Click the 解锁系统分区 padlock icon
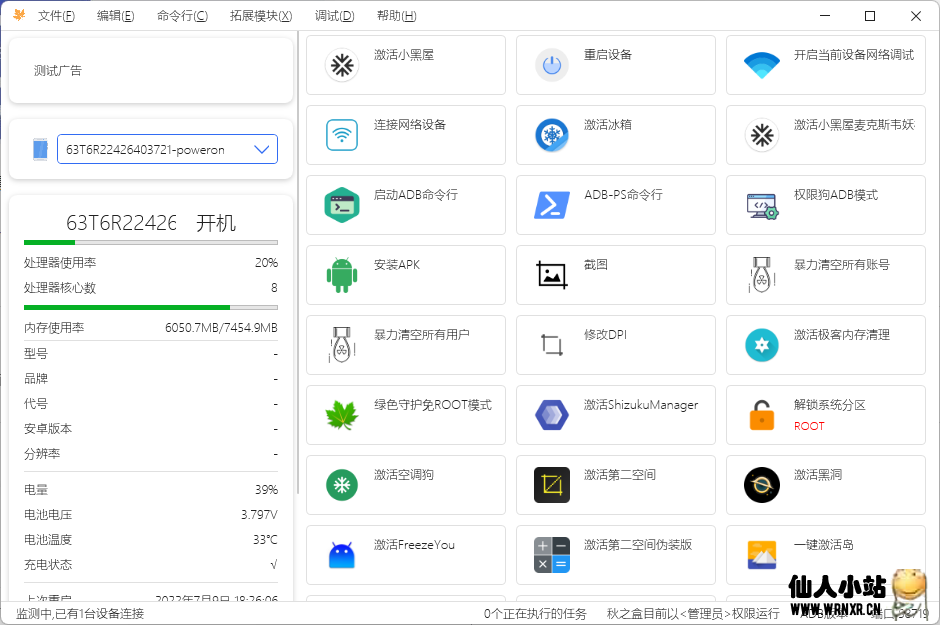This screenshot has height=625, width=940. pos(760,414)
